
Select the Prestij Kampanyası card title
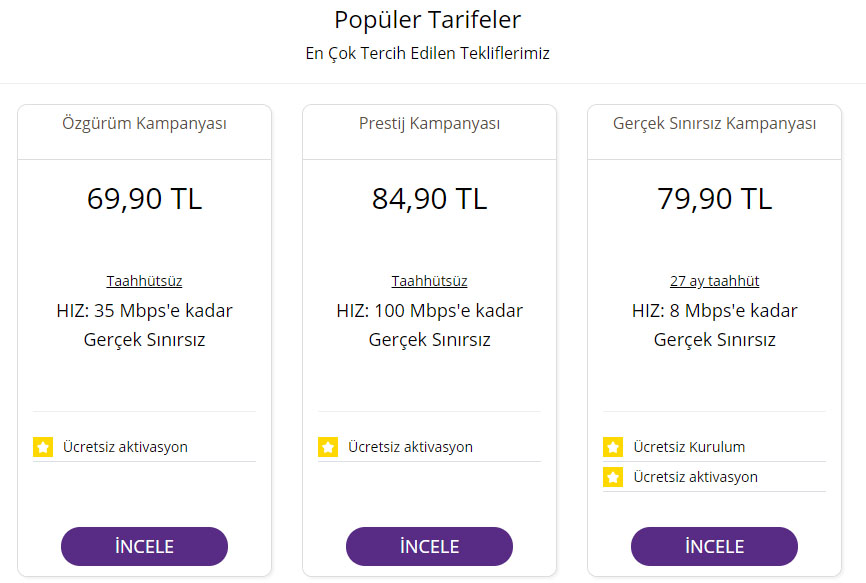pyautogui.click(x=429, y=124)
